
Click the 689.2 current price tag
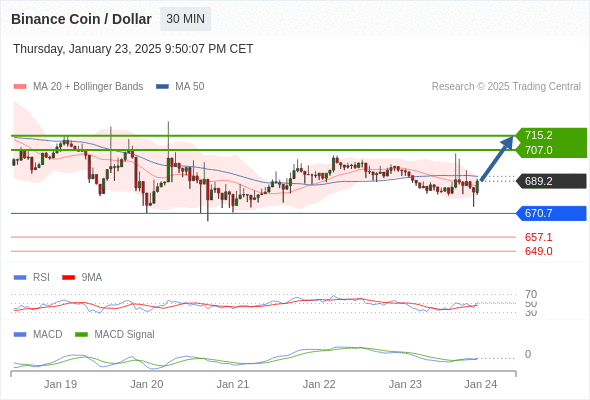click(x=551, y=181)
